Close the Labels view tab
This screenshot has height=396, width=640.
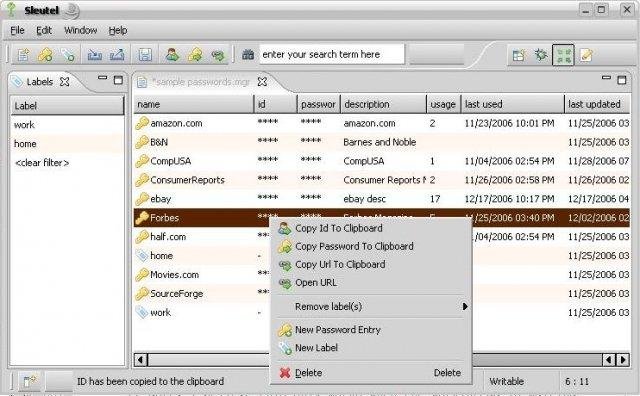click(64, 82)
